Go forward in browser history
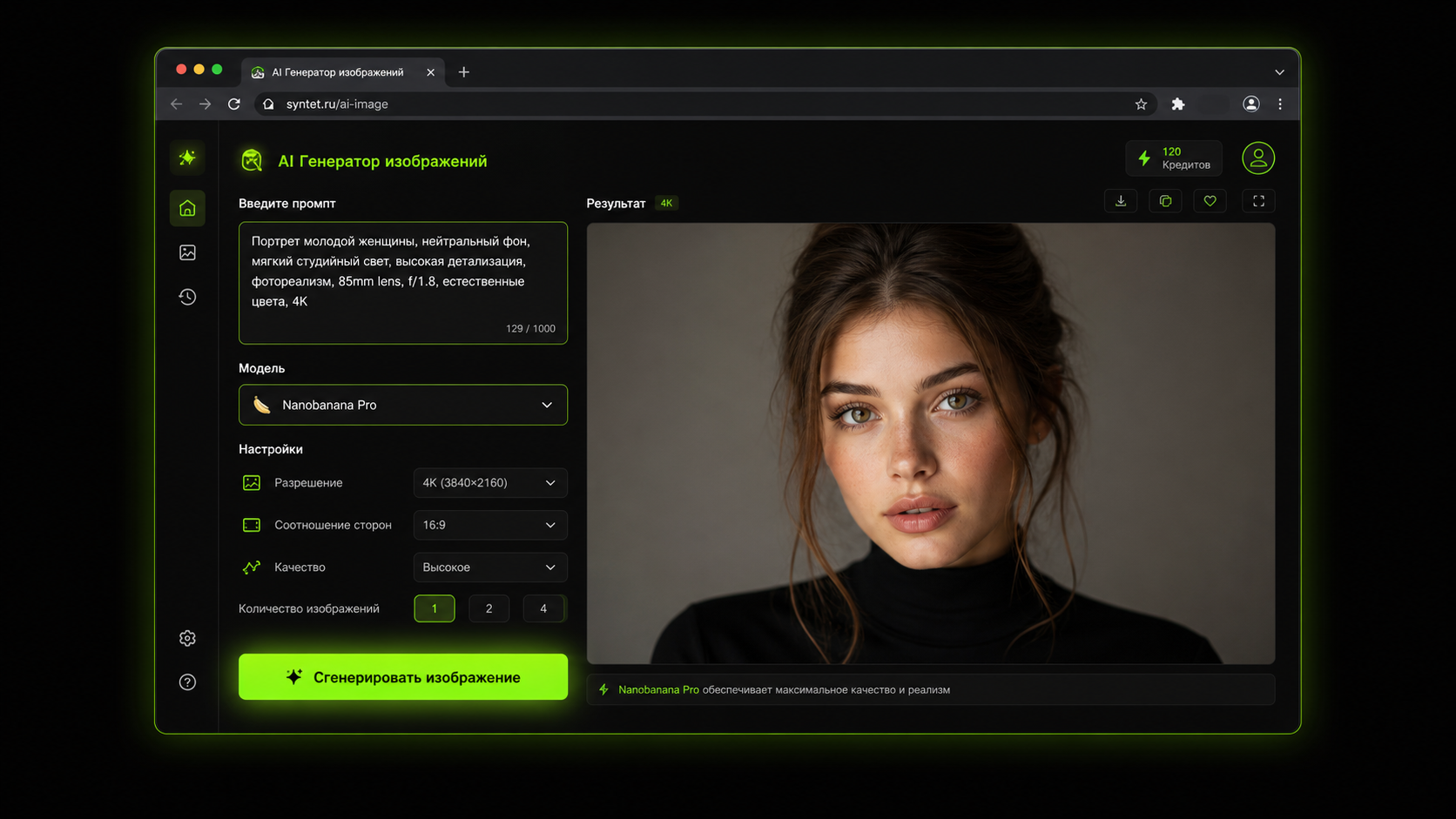 click(x=206, y=104)
